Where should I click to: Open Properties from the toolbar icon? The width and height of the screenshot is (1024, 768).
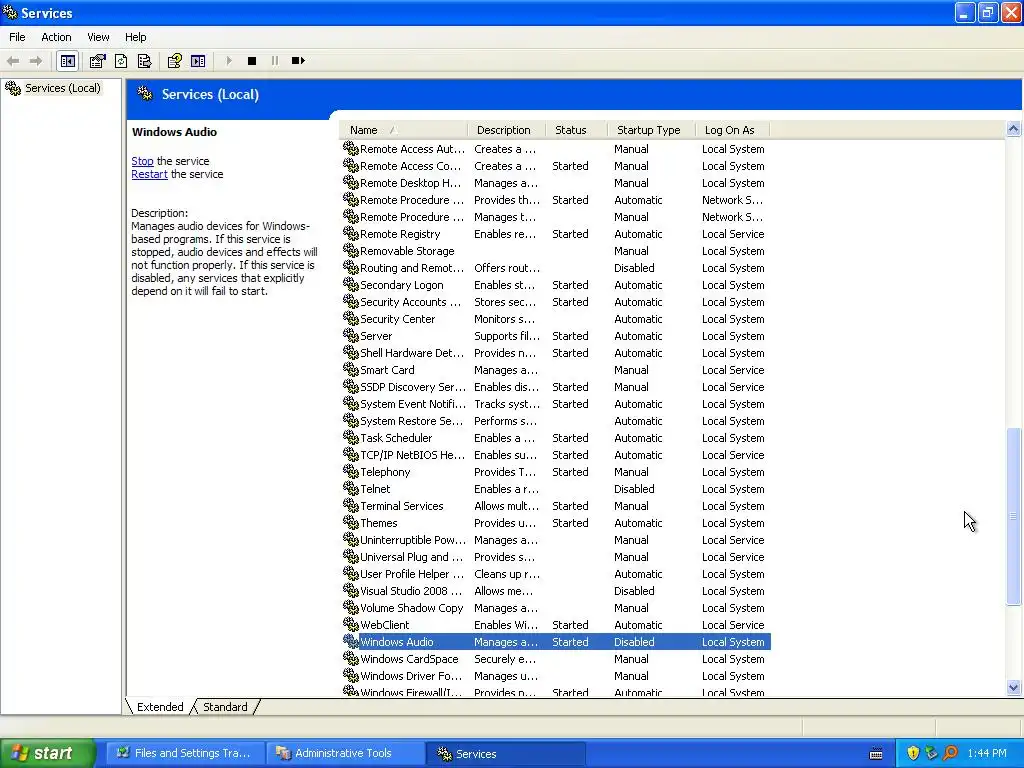point(97,61)
